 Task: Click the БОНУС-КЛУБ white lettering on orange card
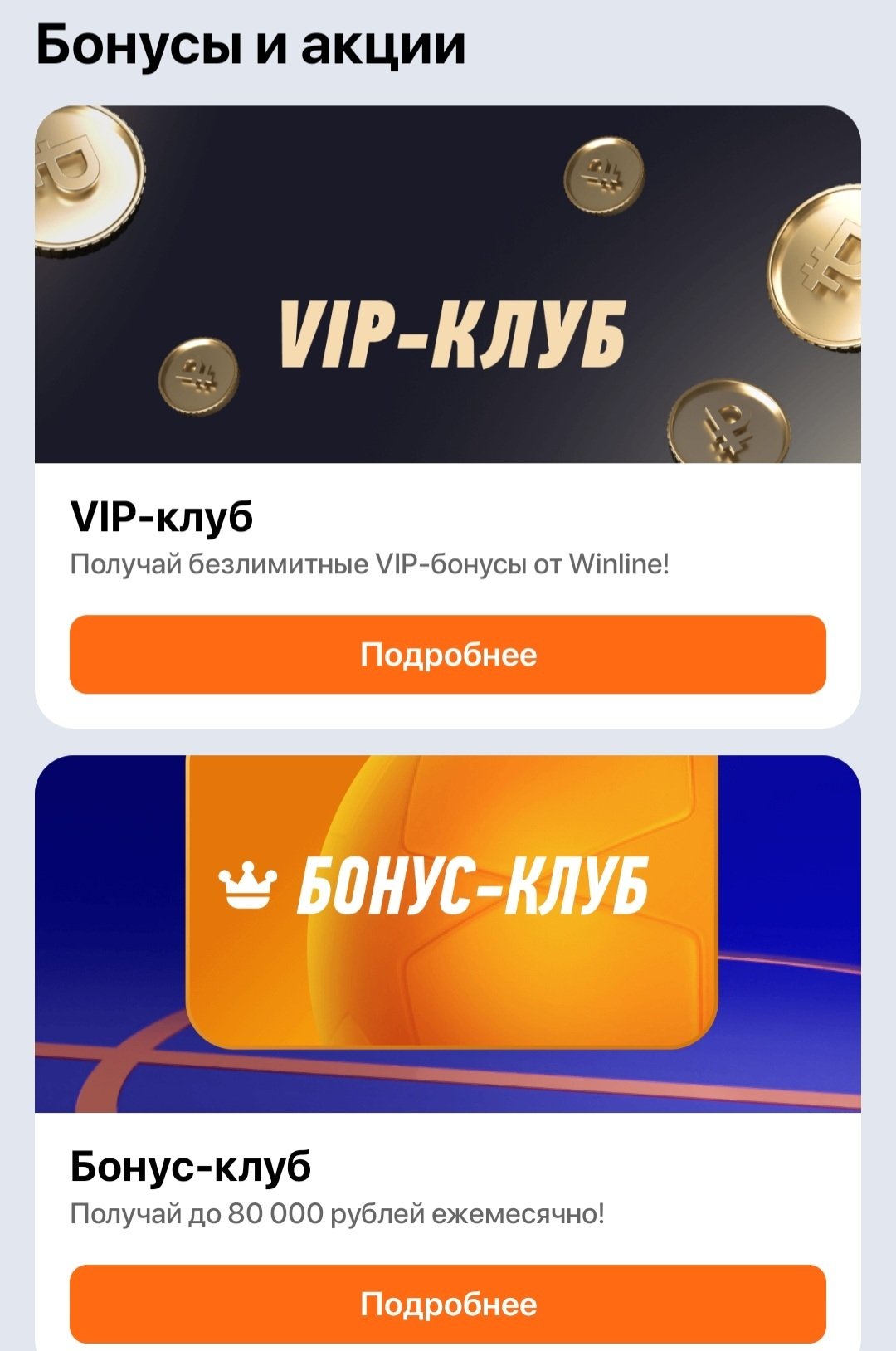pos(473,886)
